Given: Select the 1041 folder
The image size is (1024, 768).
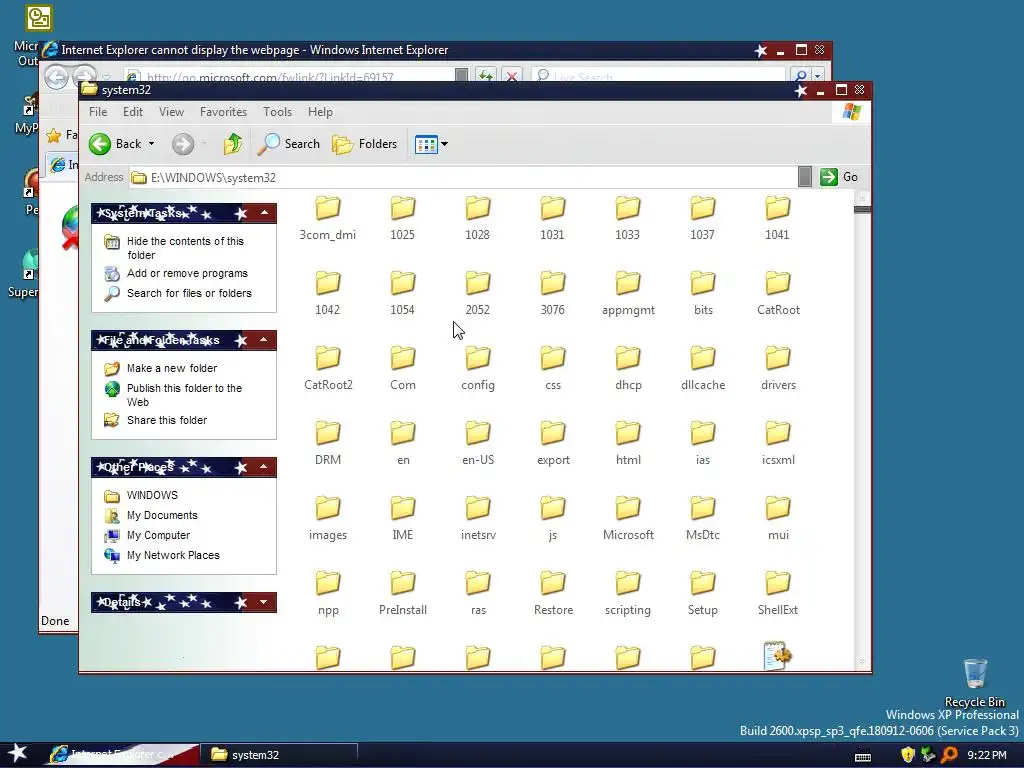Looking at the screenshot, I should coord(777,218).
